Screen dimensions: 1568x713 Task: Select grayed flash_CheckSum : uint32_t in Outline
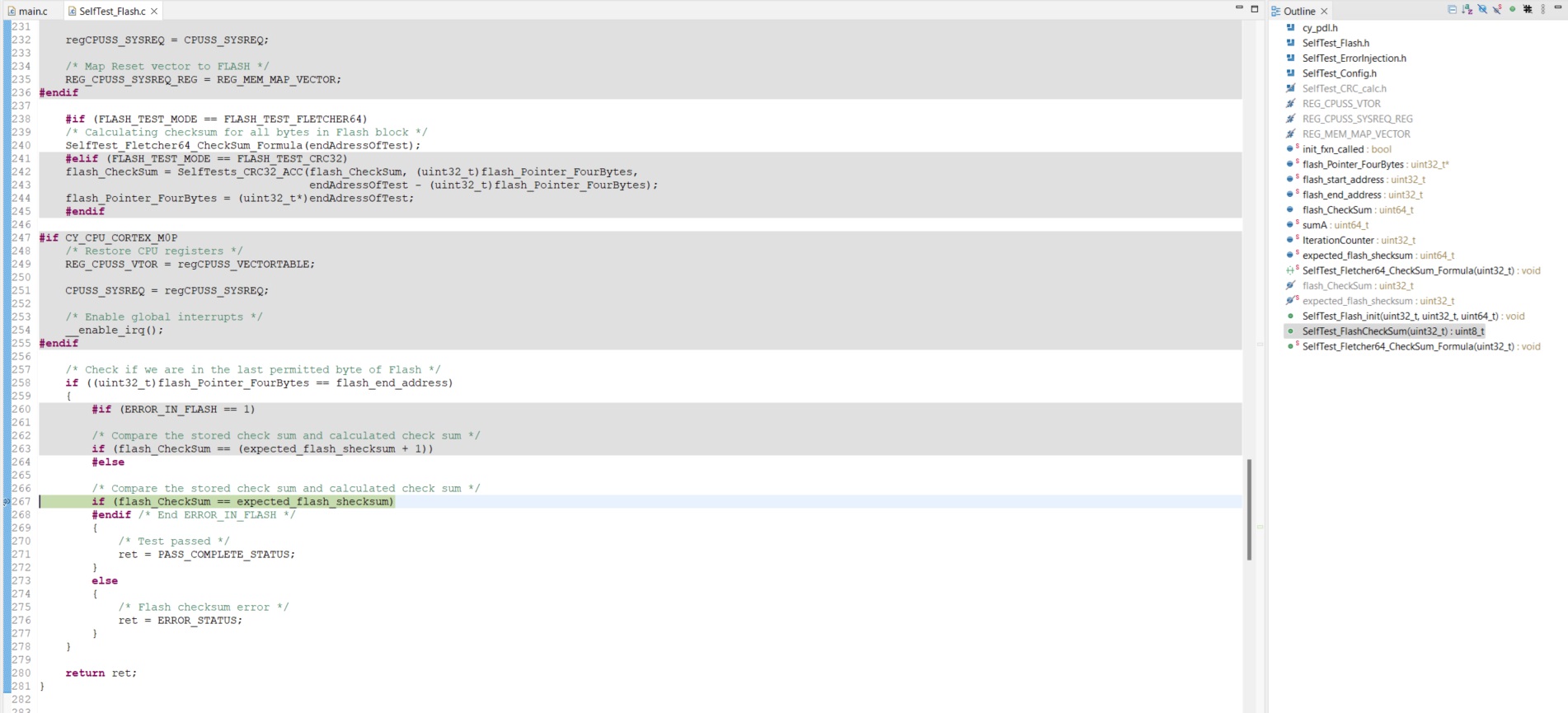tap(1358, 286)
